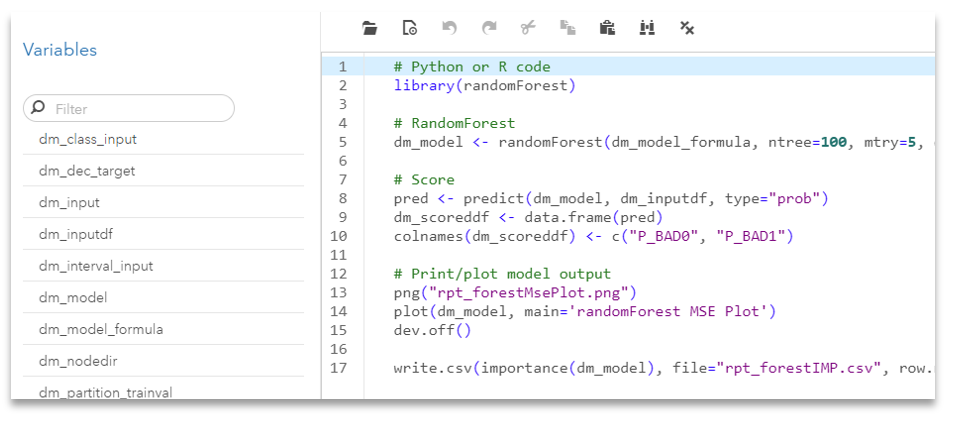The height and width of the screenshot is (425, 963).
Task: Click the Paste clipboard icon
Action: [x=607, y=28]
